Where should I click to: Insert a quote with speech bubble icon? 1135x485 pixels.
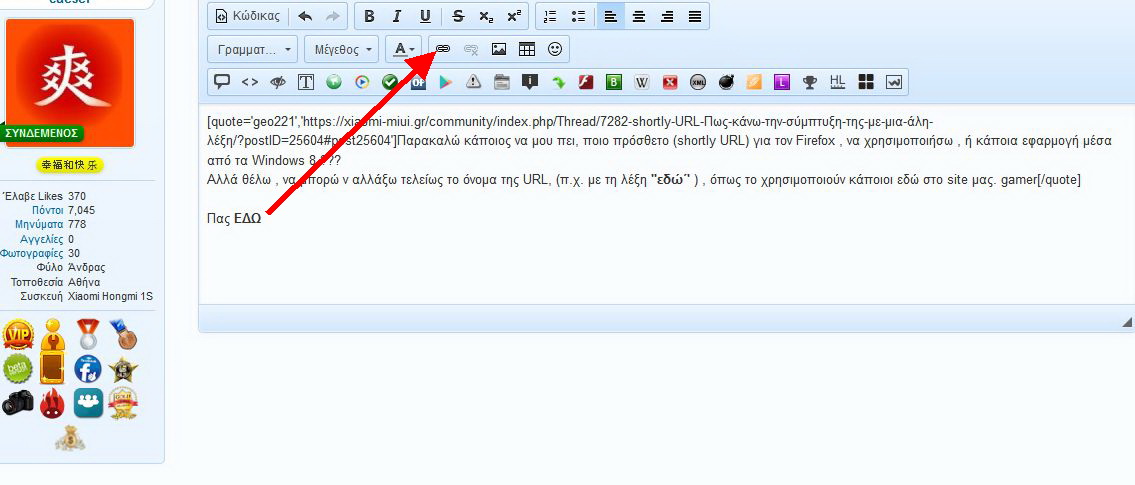pos(222,82)
